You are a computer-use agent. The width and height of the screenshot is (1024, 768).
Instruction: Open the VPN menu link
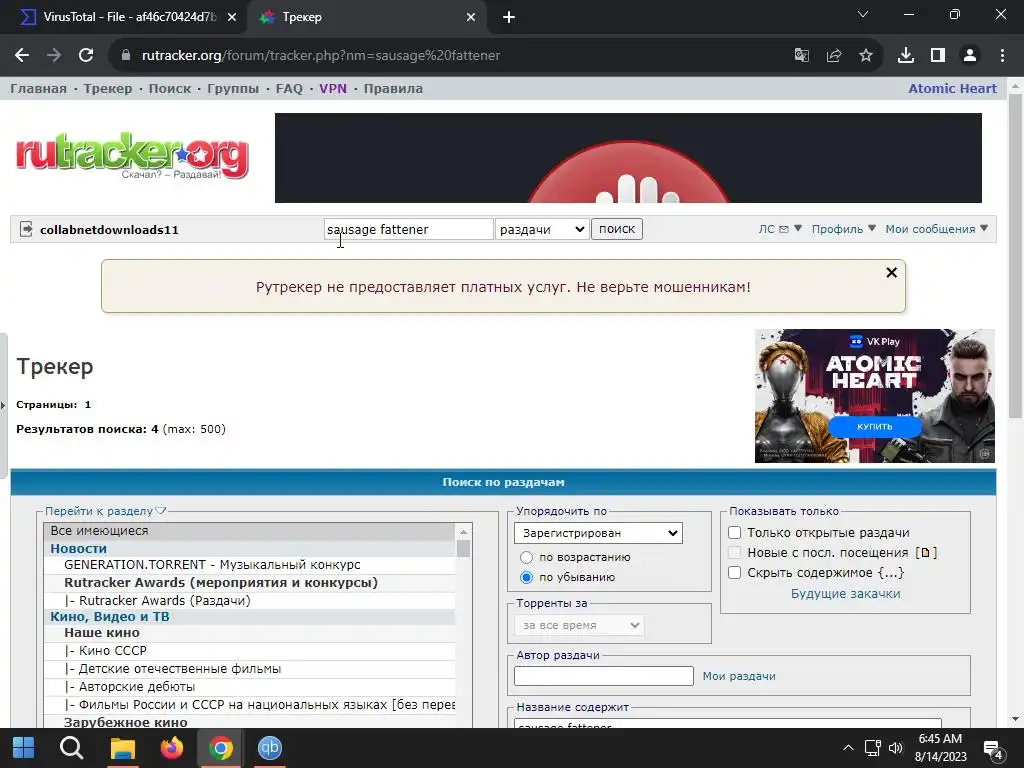(x=333, y=89)
